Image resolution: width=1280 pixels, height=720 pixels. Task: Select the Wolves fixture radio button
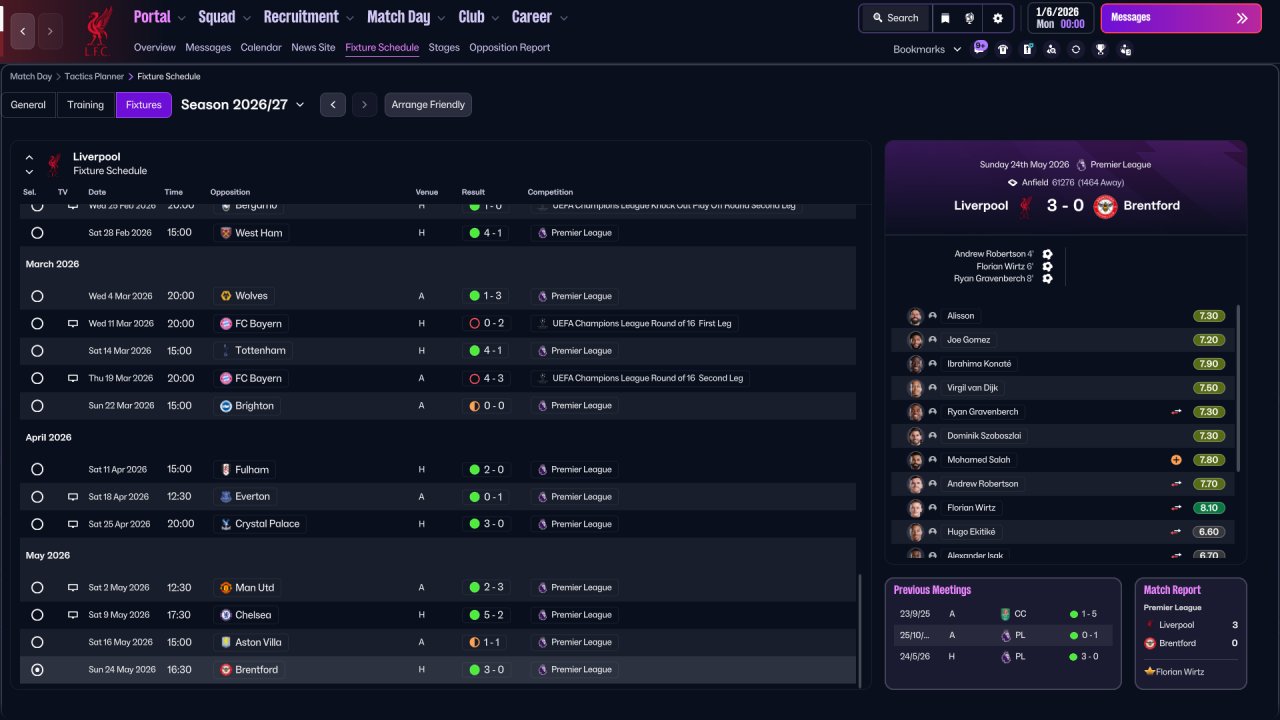37,296
